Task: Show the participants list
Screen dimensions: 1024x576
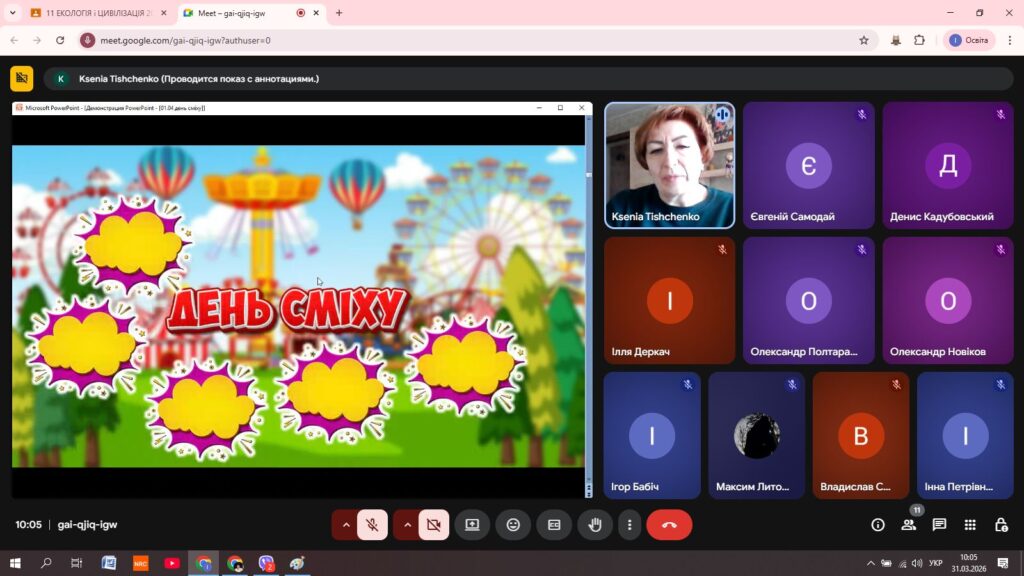Action: pos(908,525)
